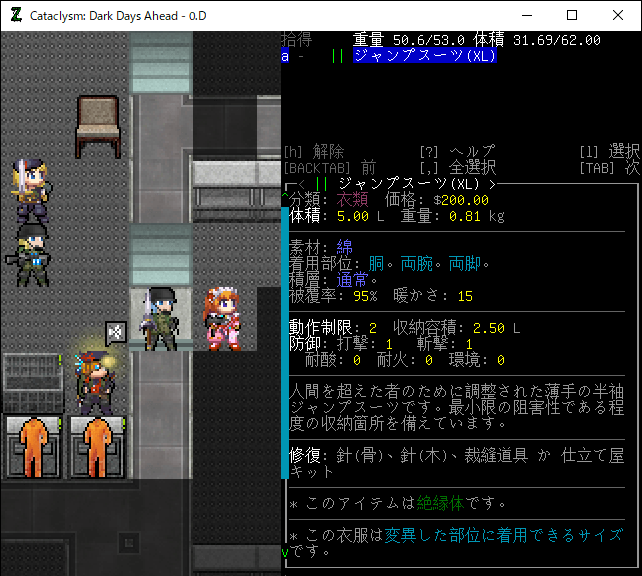This screenshot has width=642, height=576.
Task: Click the small floor hatch at the bottom
Action: [129, 543]
